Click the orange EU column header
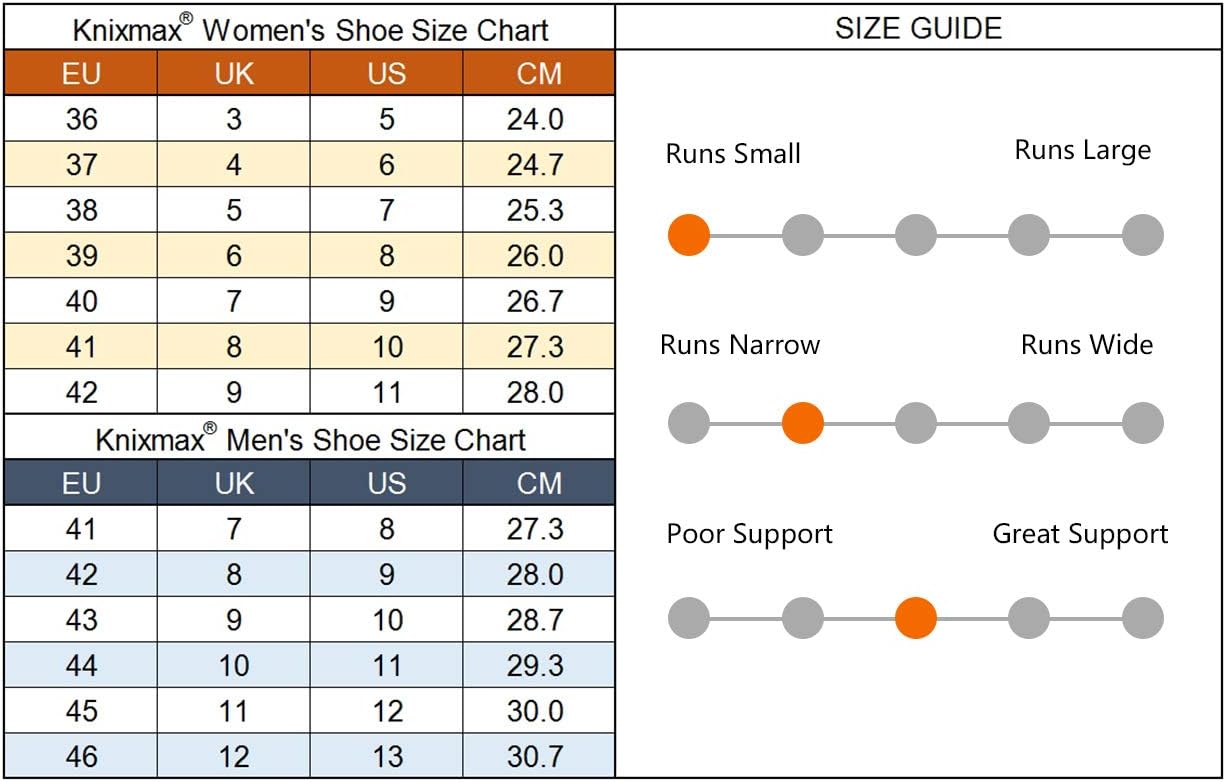The image size is (1226, 782). 81,74
